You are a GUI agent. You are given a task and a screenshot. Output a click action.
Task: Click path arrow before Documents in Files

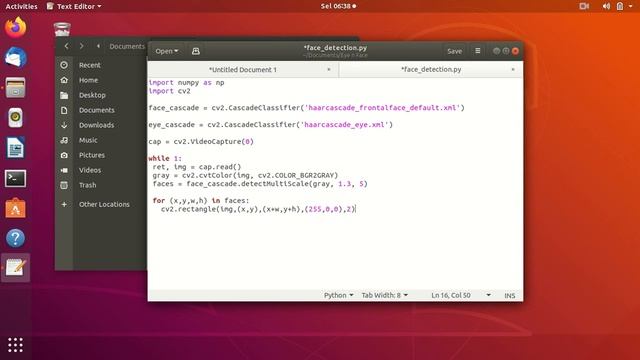98,46
